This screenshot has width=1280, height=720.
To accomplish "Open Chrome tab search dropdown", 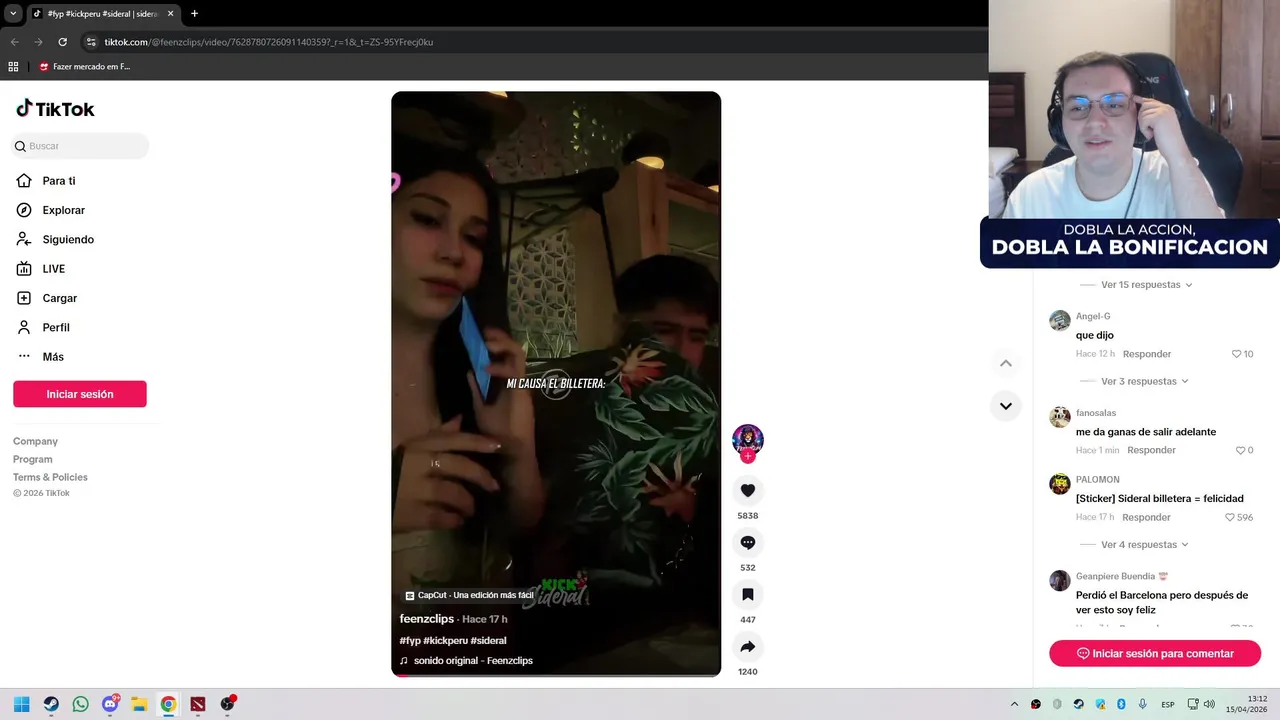I will (13, 13).
